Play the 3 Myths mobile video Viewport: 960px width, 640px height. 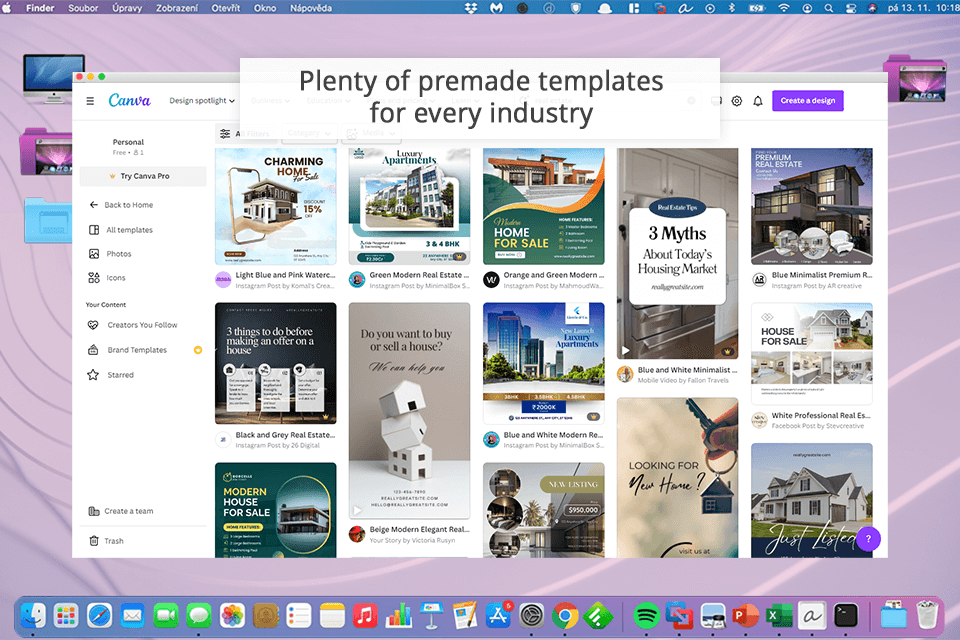625,351
